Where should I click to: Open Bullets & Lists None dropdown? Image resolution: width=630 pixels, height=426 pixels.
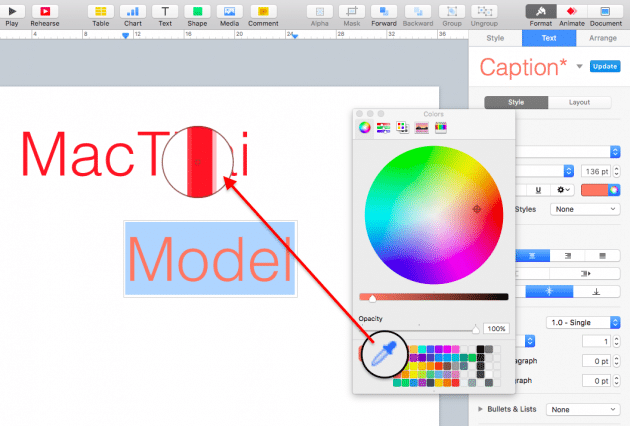coord(583,410)
